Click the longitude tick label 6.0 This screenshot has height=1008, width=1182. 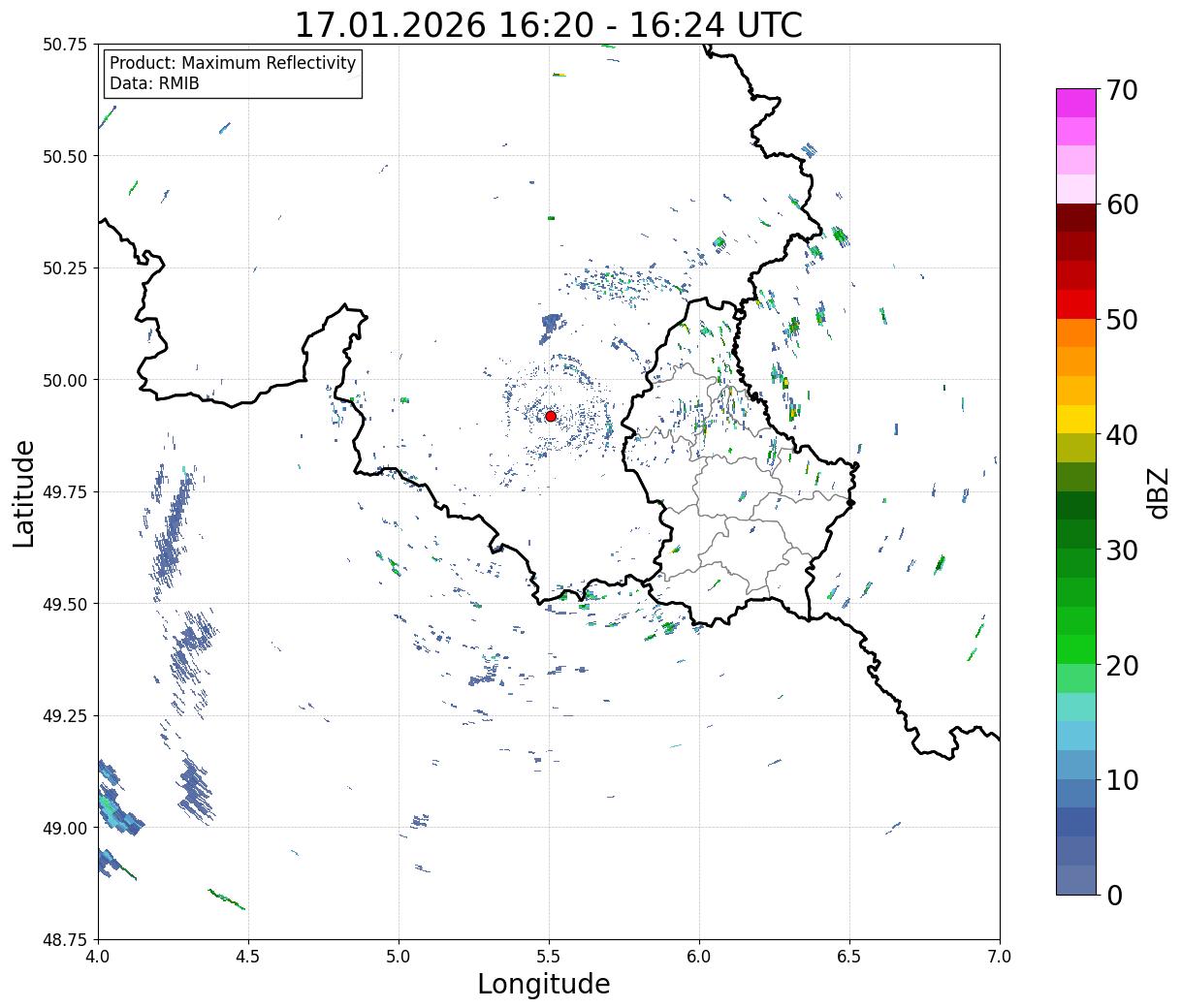699,957
